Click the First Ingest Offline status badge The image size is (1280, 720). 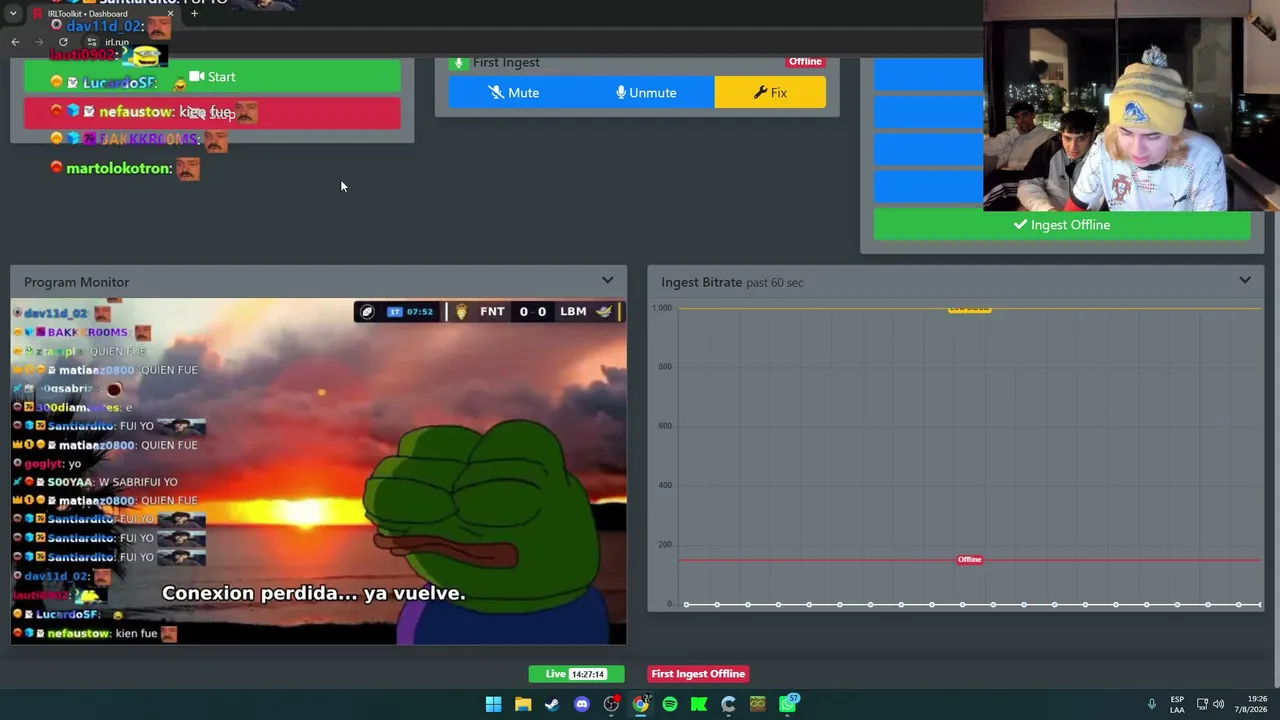tap(698, 674)
